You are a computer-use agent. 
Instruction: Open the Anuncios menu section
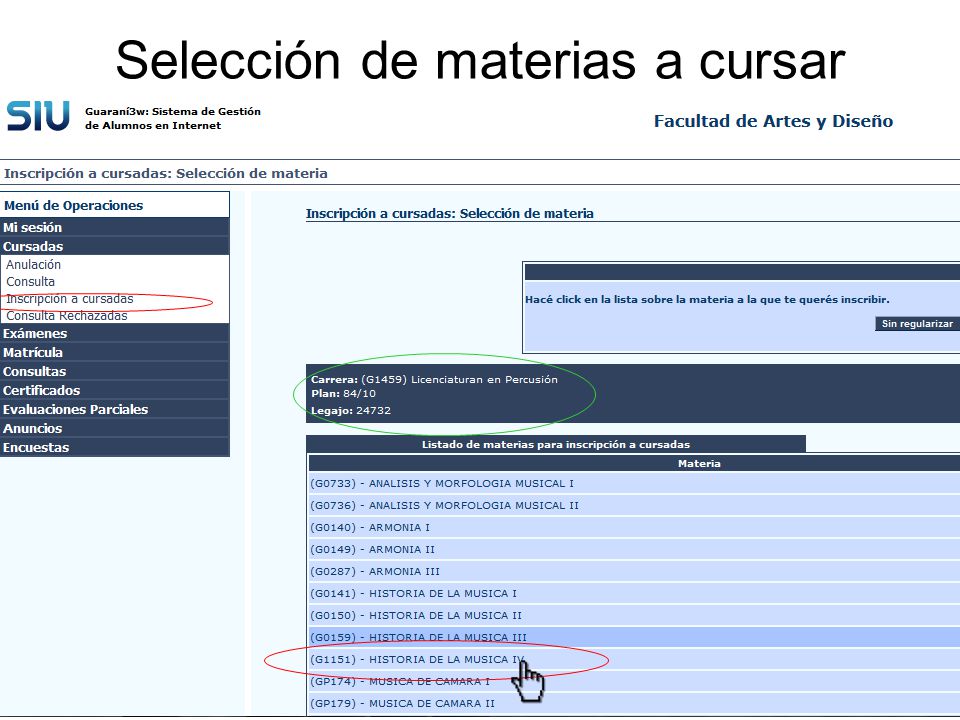115,428
